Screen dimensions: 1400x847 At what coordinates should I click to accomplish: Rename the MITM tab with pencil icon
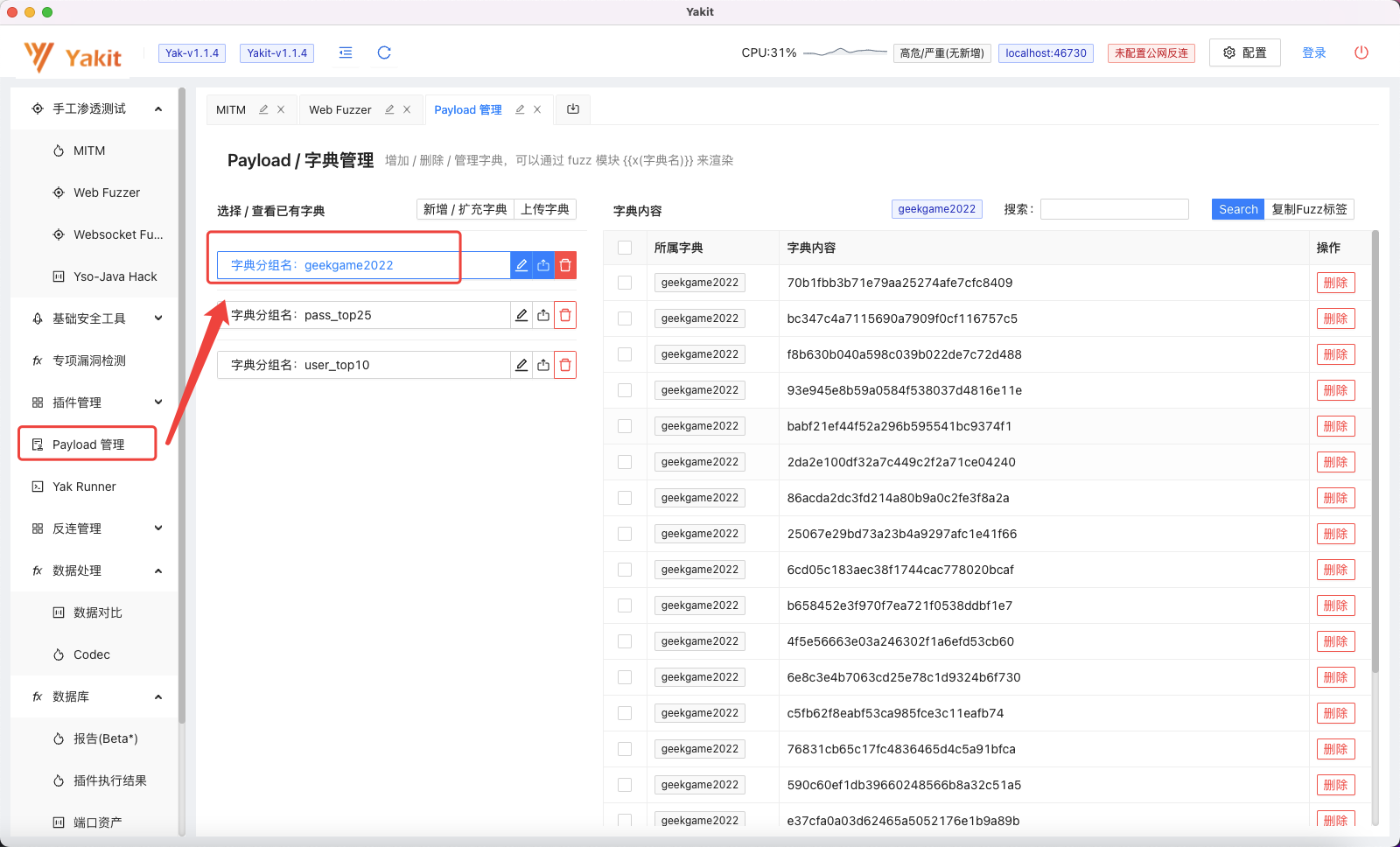click(x=263, y=109)
